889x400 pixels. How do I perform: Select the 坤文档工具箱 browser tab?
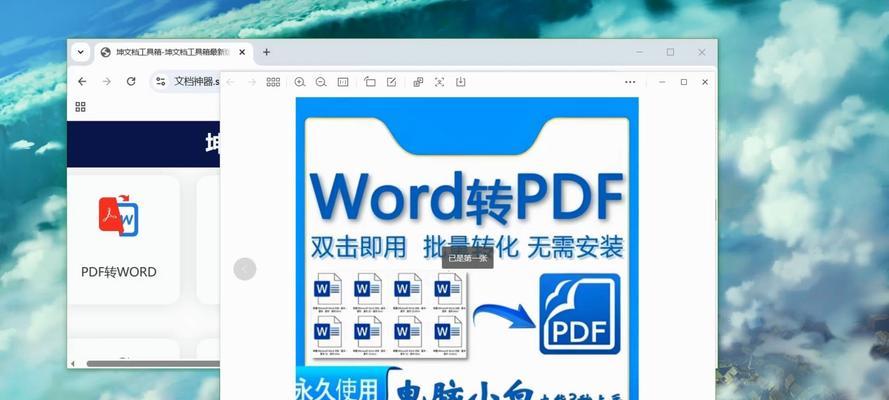[x=173, y=52]
